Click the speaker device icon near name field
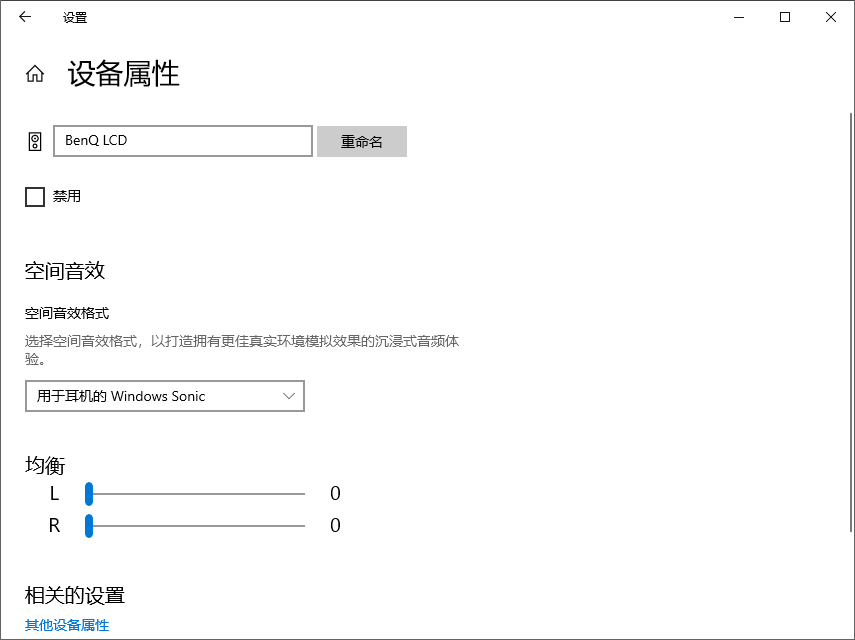855x640 pixels. tap(34, 140)
